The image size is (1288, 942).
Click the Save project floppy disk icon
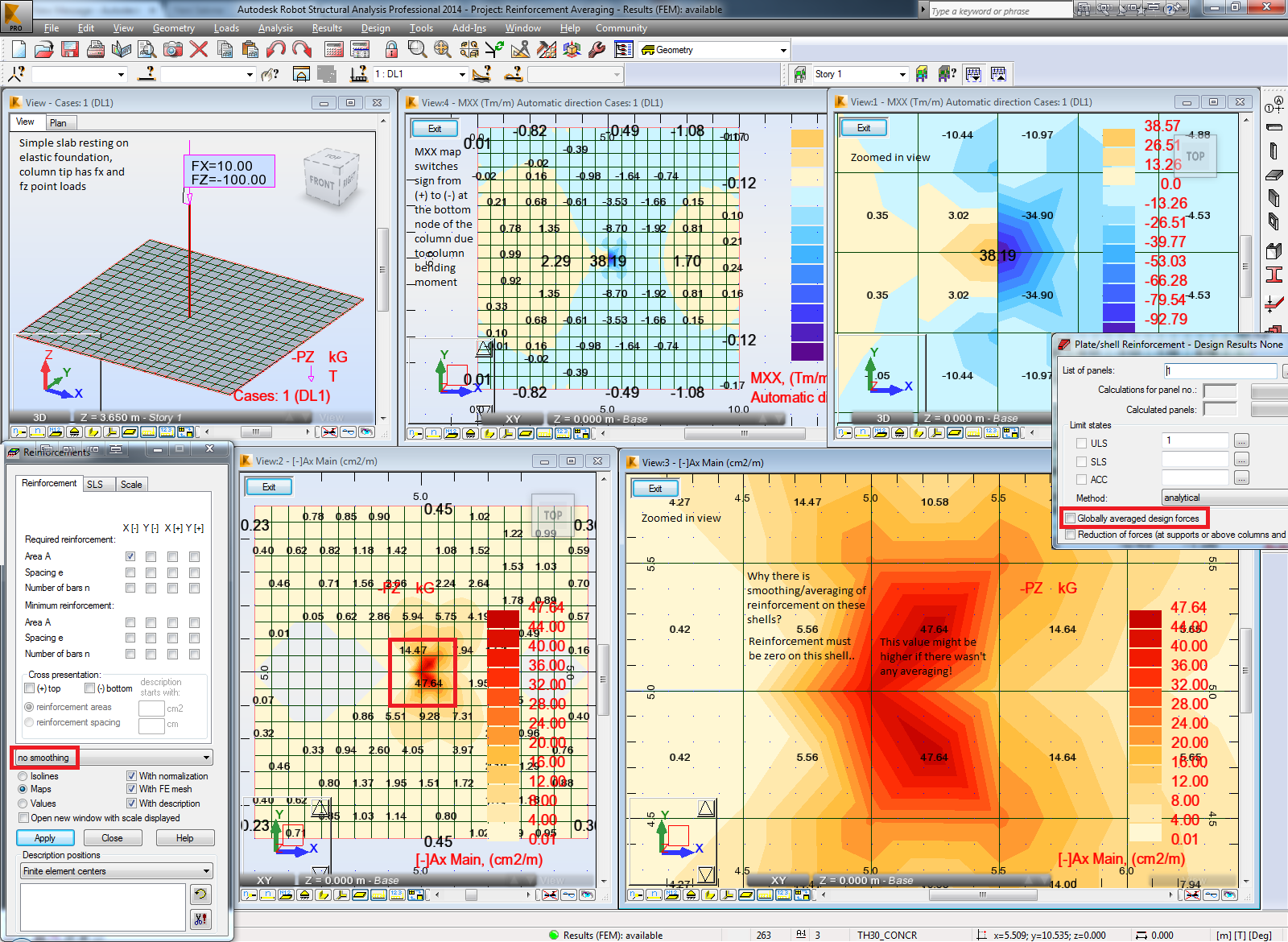click(x=70, y=50)
